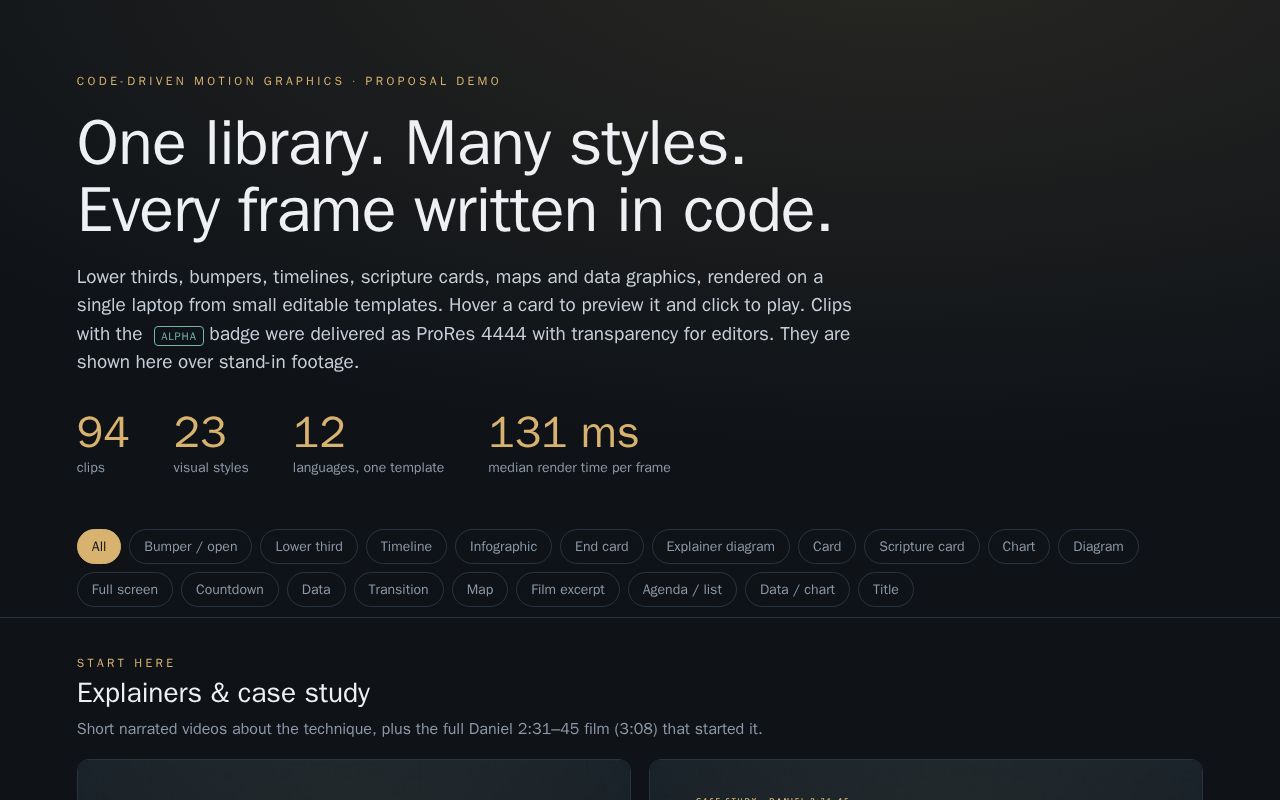The image size is (1280, 800).
Task: Choose the Countdown filter
Action: pos(230,589)
